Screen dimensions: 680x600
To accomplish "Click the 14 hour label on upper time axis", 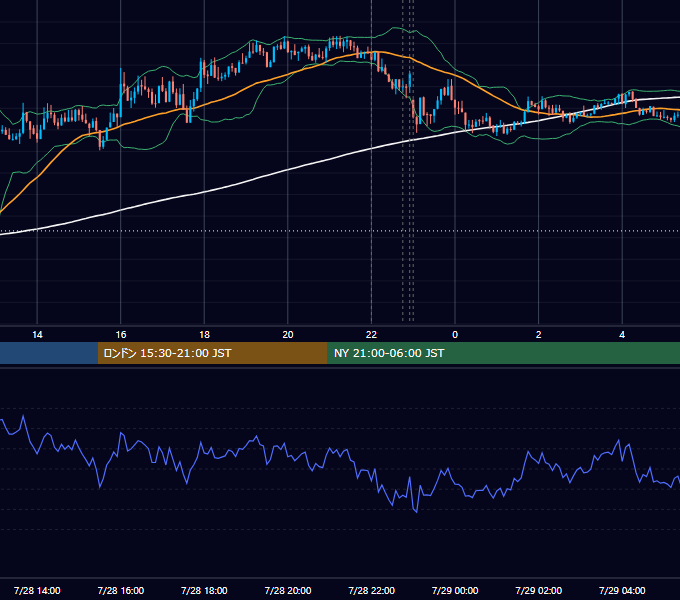I will (x=37, y=335).
